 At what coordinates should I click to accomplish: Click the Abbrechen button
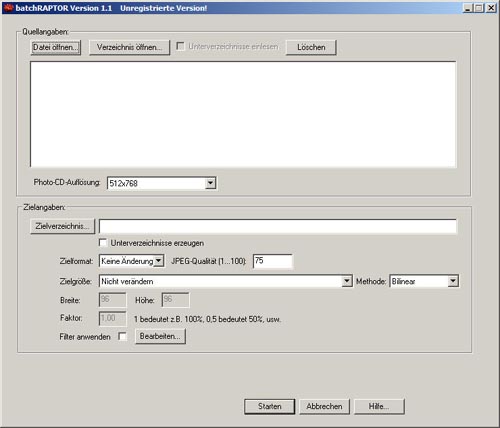324,407
